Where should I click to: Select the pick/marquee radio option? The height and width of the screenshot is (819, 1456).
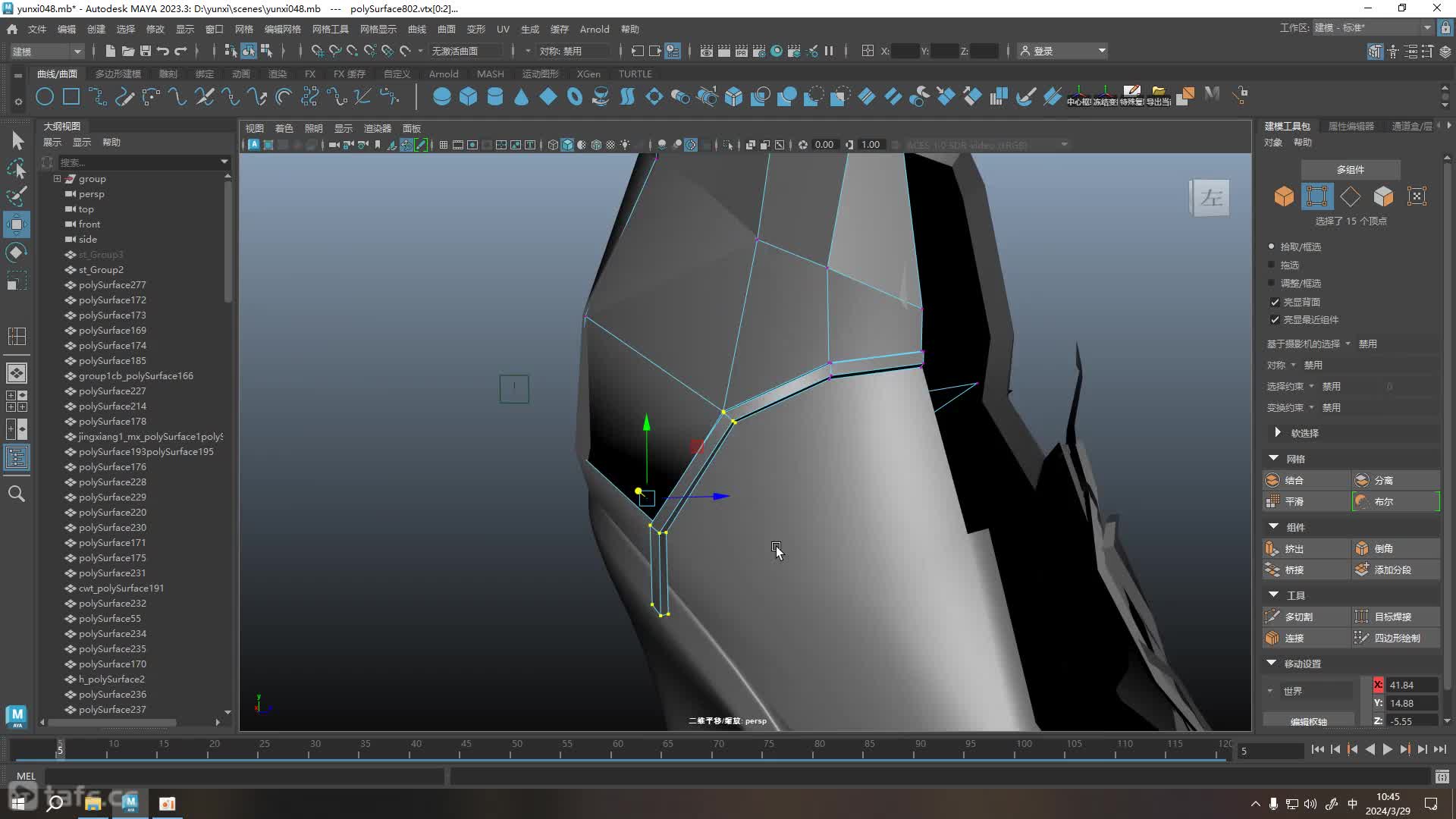tap(1272, 246)
